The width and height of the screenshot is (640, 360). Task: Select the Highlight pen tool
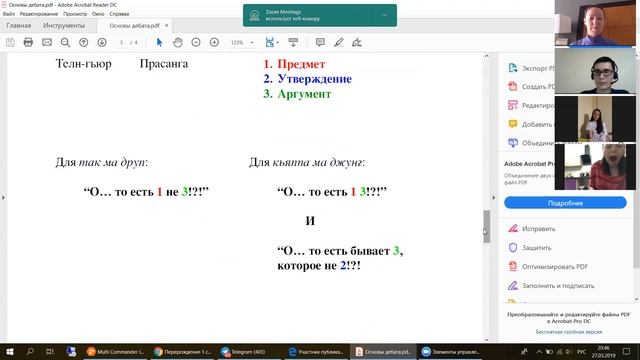click(338, 42)
